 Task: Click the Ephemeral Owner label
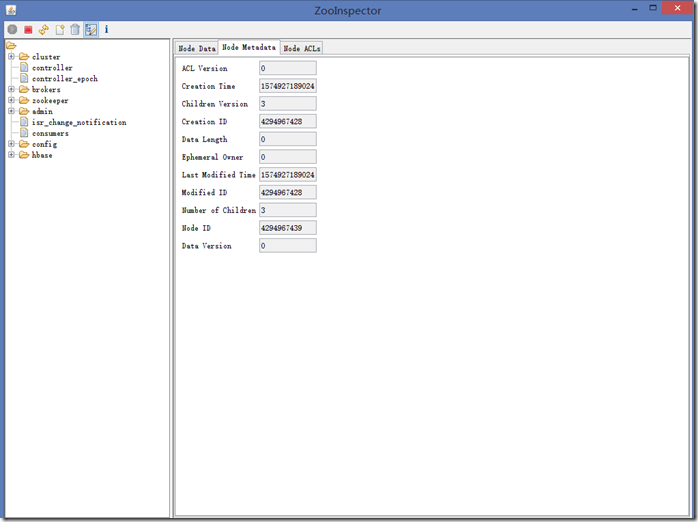[x=212, y=157]
